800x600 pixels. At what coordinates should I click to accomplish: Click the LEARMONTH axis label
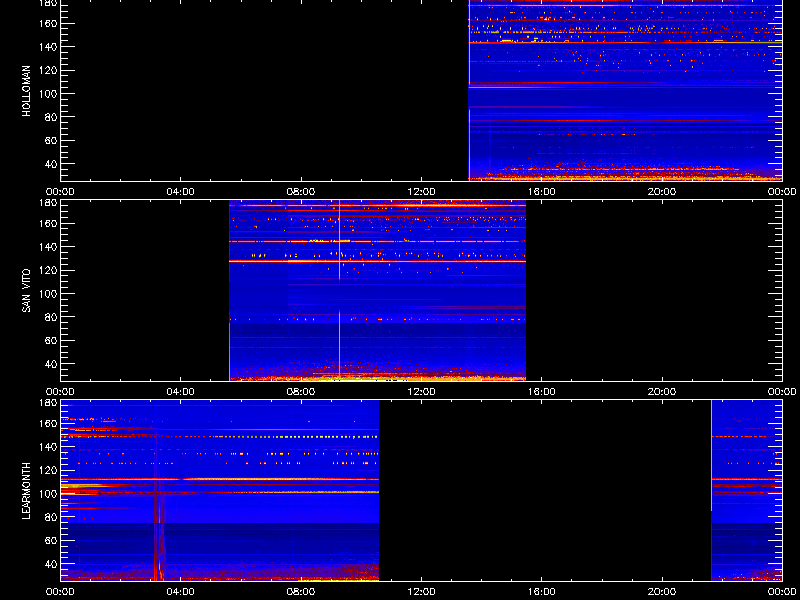coord(26,491)
